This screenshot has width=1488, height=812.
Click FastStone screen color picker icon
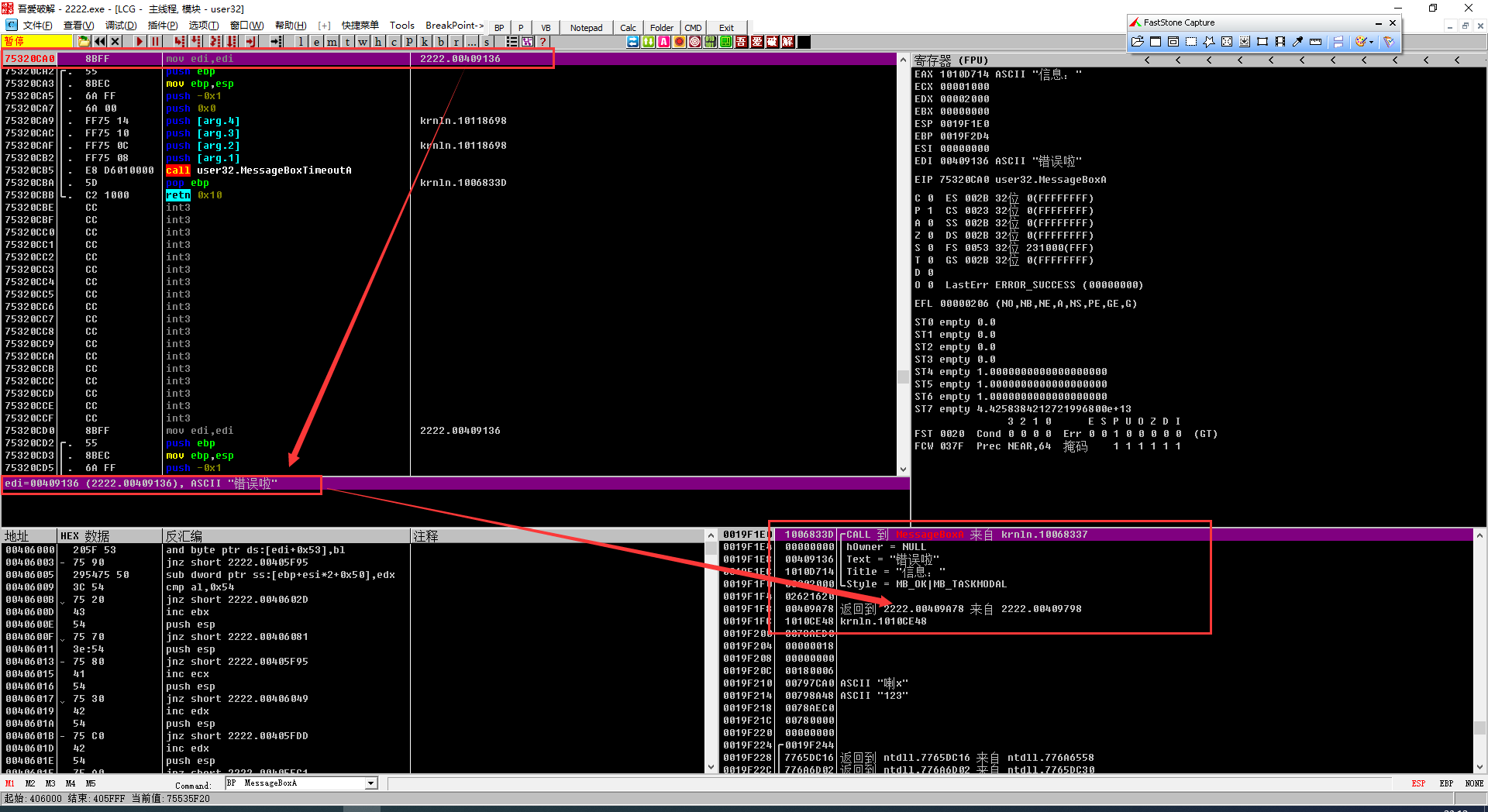(1297, 41)
